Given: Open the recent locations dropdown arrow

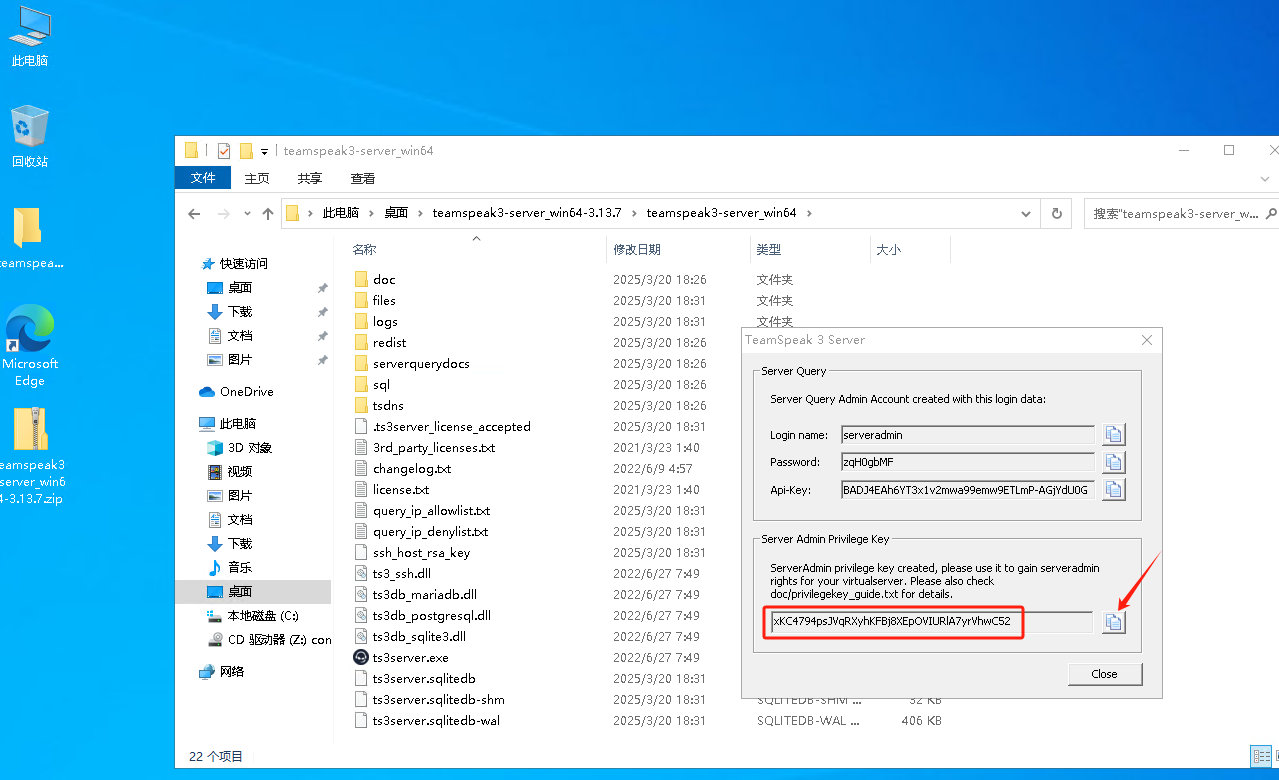Looking at the screenshot, I should (247, 213).
